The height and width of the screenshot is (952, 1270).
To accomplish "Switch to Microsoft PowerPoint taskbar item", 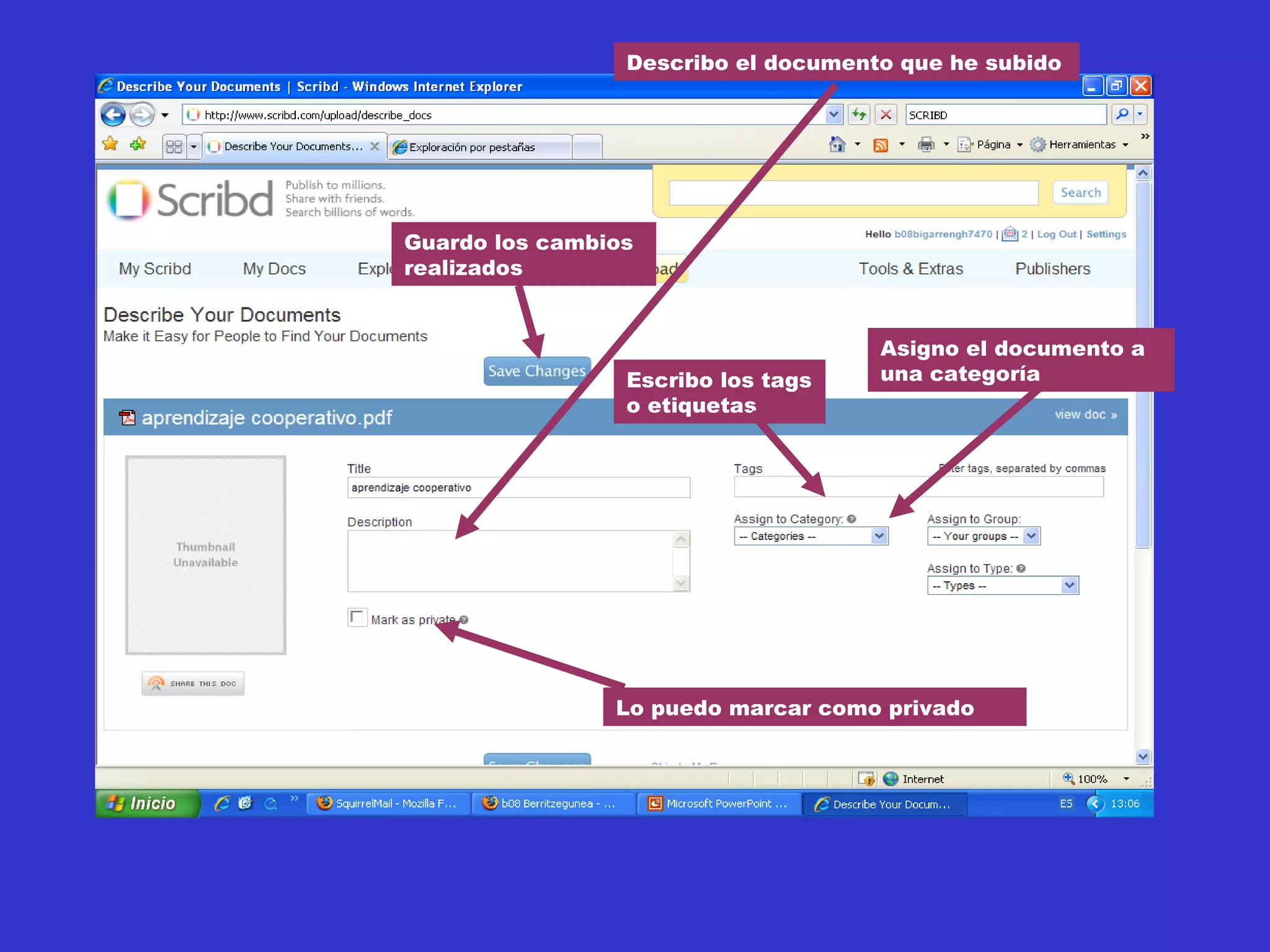I will 719,803.
